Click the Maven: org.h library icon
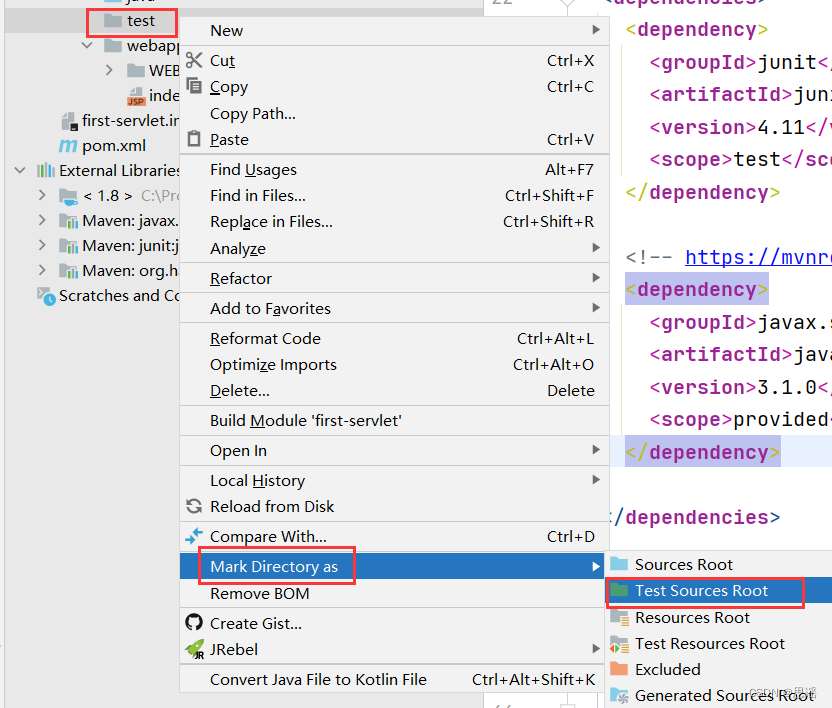 tap(68, 271)
